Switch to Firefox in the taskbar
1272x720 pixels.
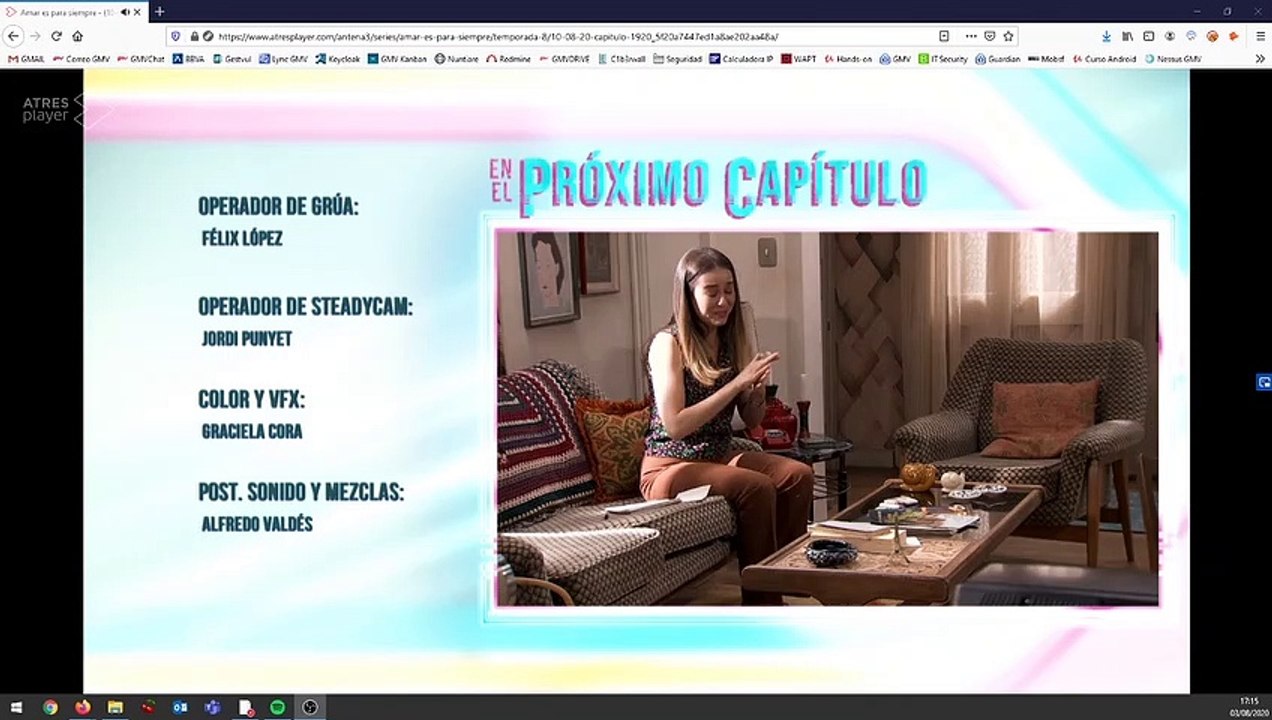point(82,707)
